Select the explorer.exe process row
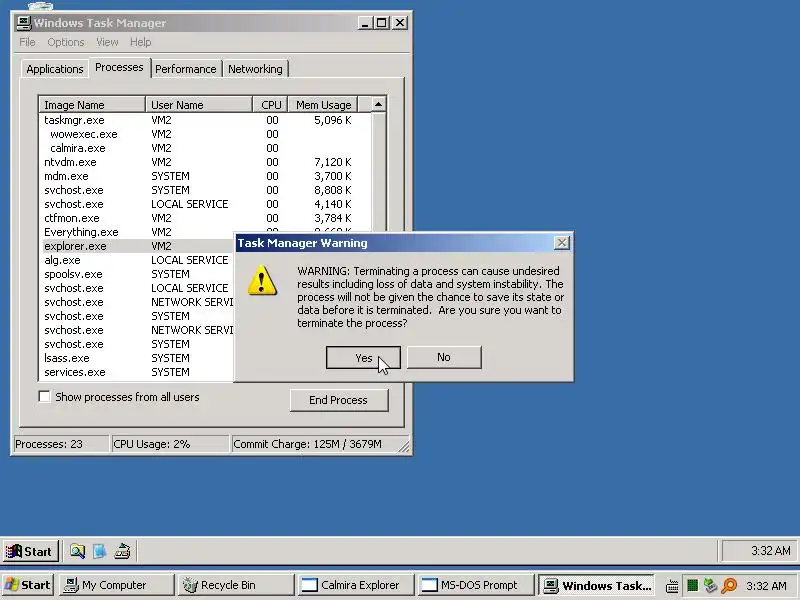The height and width of the screenshot is (600, 800). pyautogui.click(x=137, y=246)
